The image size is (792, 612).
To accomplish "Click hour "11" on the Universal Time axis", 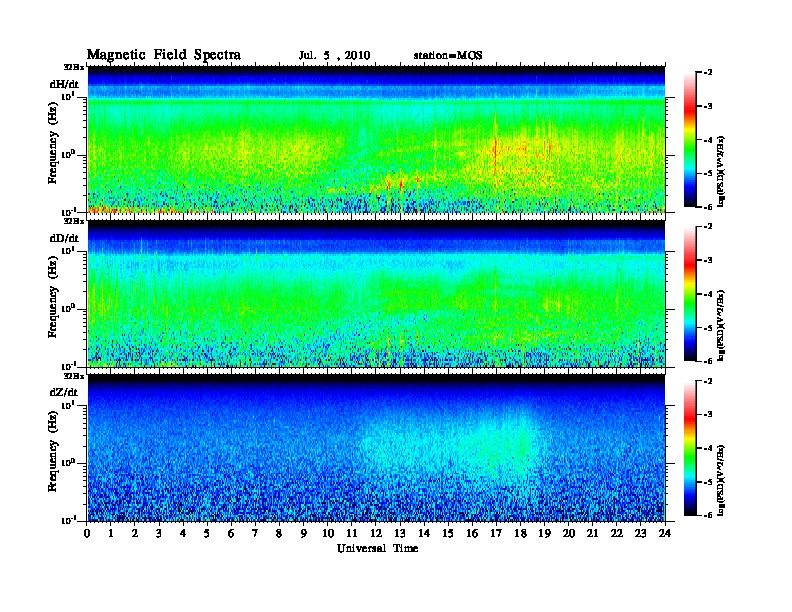I will coord(352,533).
